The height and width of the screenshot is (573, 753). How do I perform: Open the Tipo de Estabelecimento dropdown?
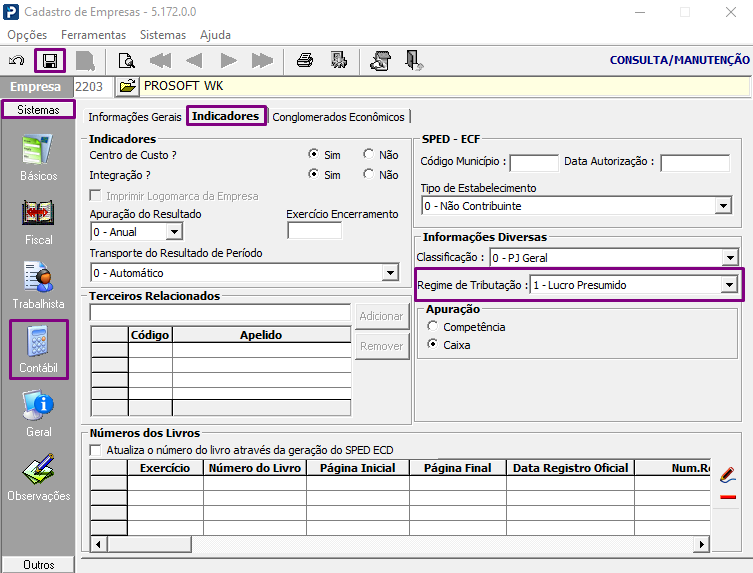coord(723,206)
